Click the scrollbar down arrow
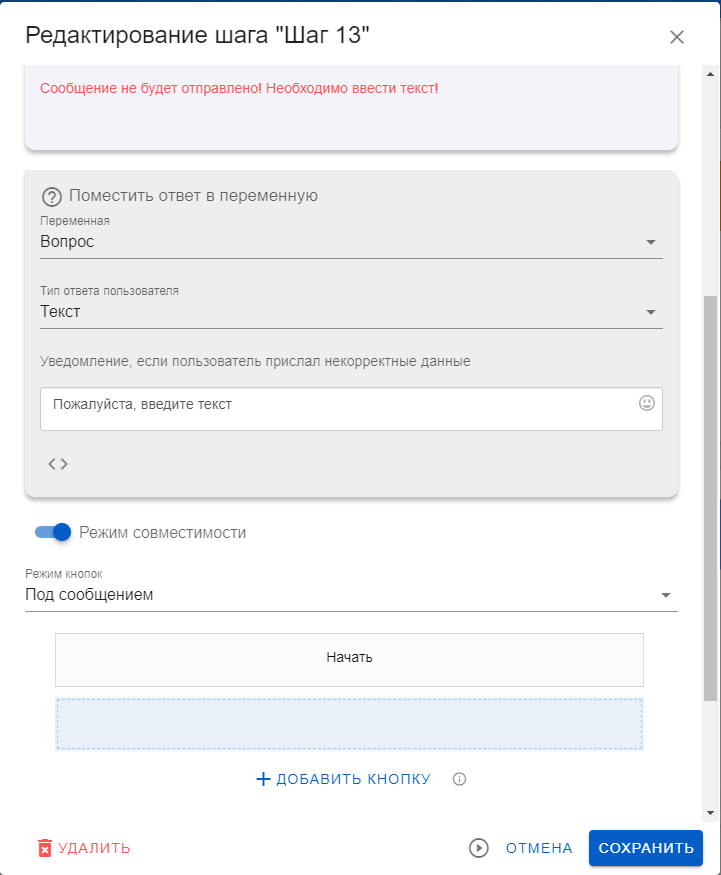 click(x=711, y=813)
